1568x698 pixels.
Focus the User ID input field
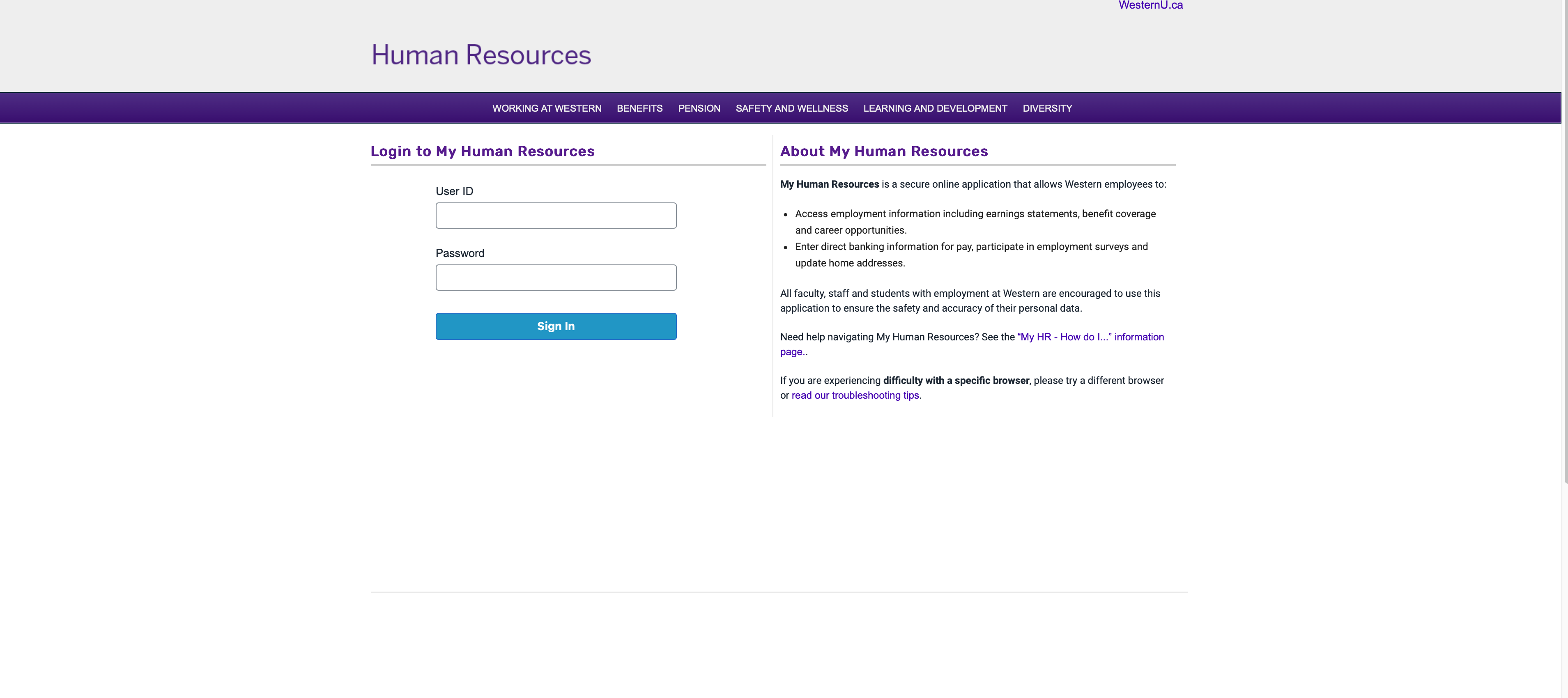click(556, 216)
